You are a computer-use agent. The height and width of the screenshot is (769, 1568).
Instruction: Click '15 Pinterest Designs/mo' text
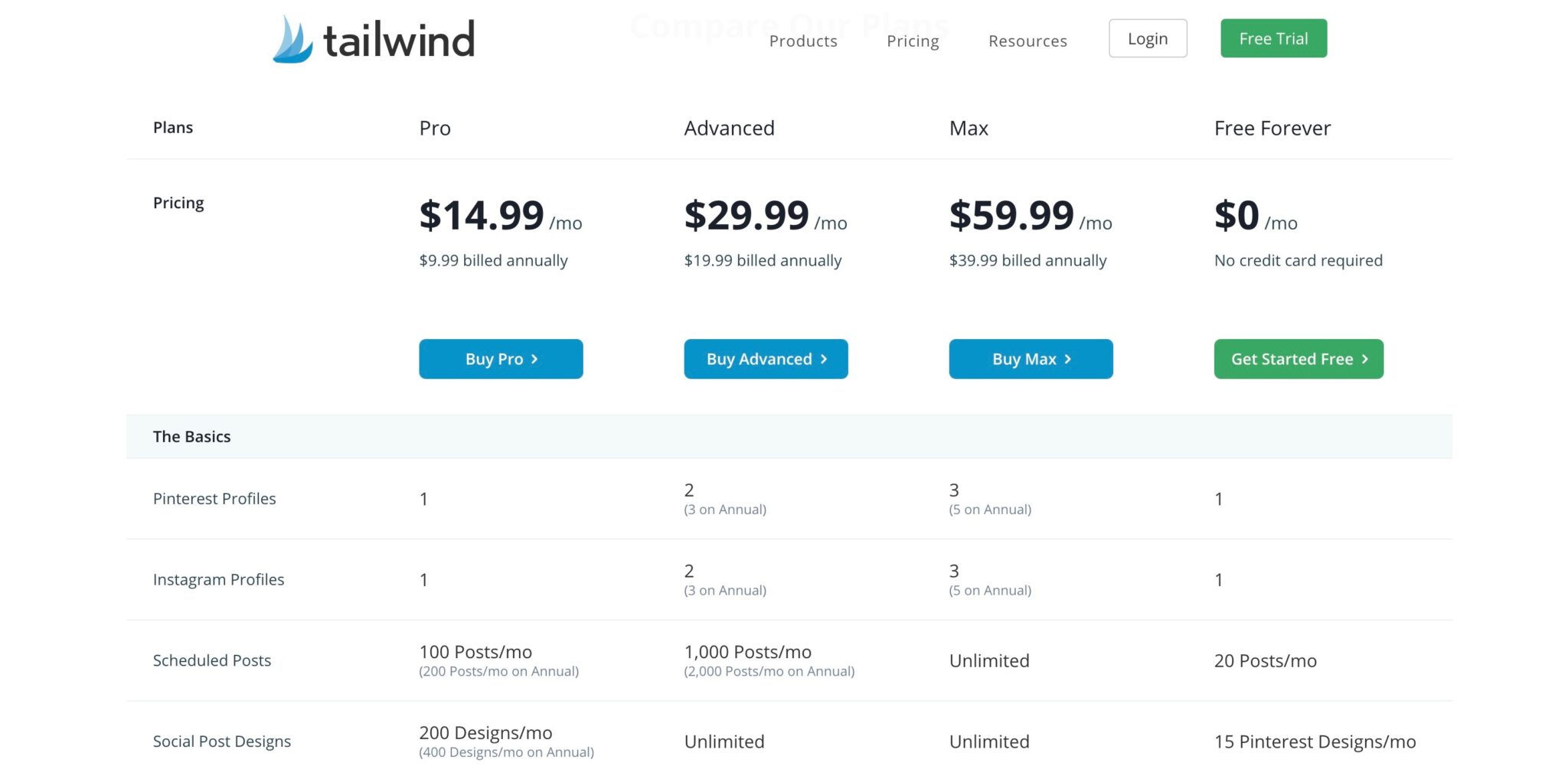tap(1315, 741)
